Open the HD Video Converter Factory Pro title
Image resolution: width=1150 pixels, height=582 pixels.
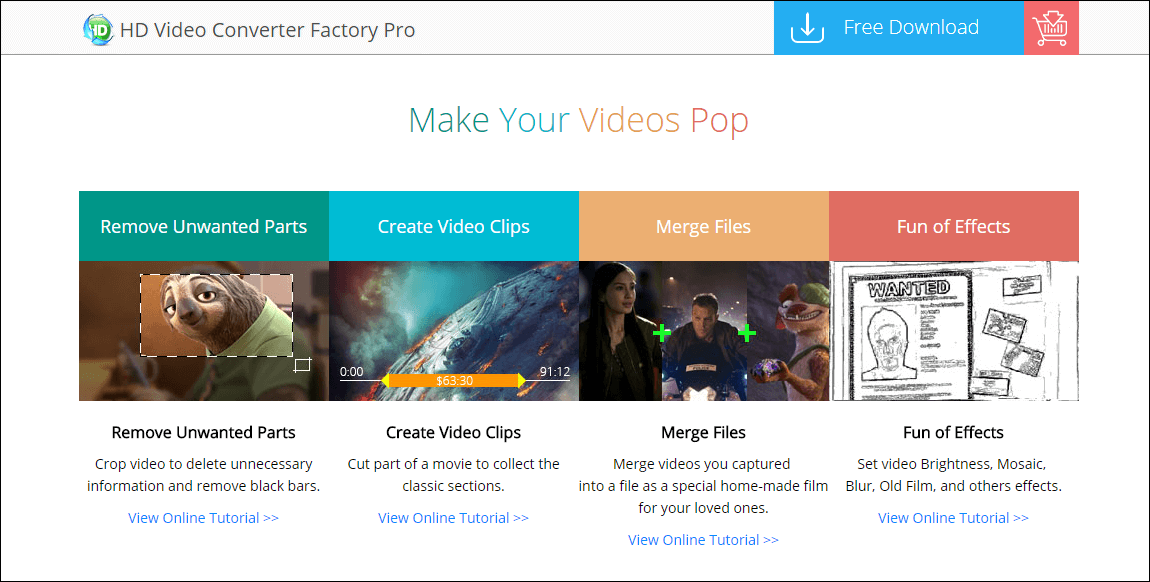(x=268, y=30)
